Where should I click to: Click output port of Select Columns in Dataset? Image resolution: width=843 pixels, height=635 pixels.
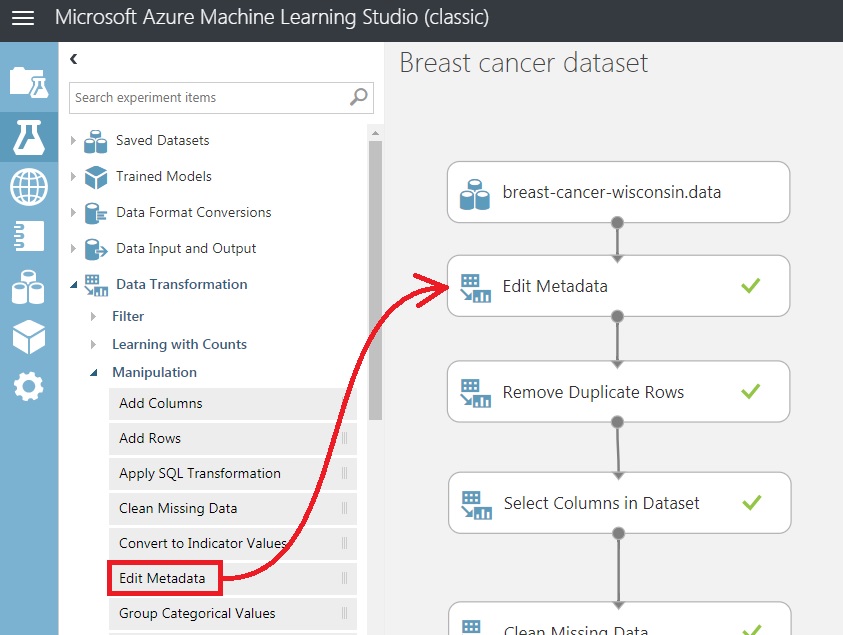point(618,533)
